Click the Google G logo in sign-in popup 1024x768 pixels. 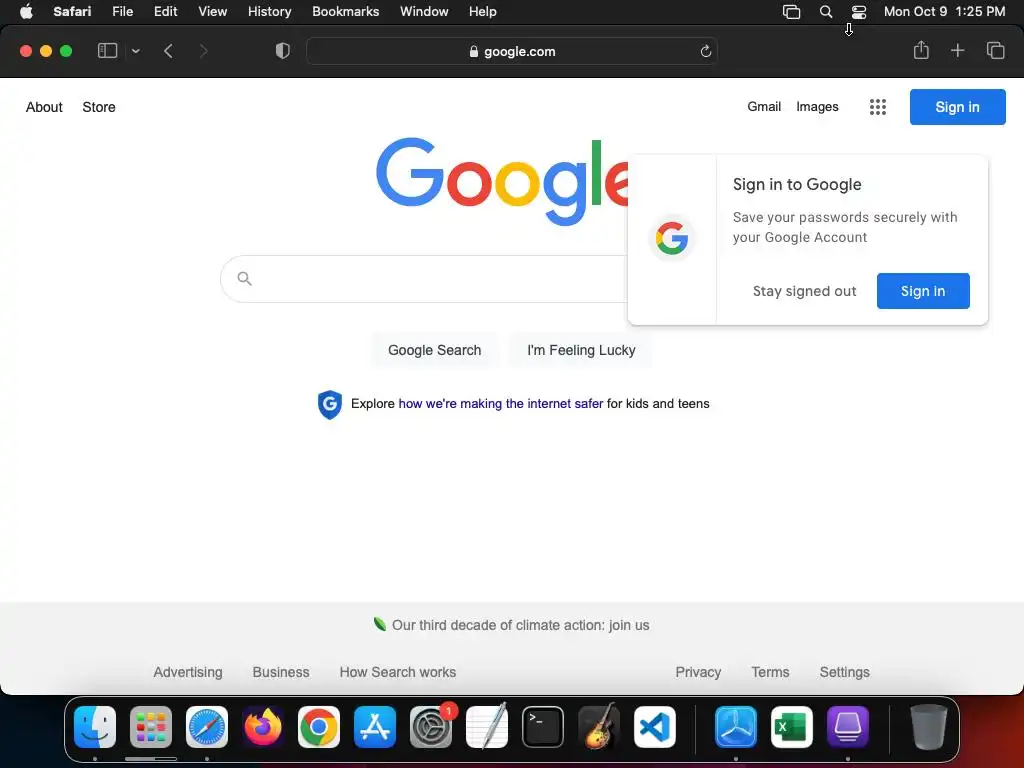[672, 238]
